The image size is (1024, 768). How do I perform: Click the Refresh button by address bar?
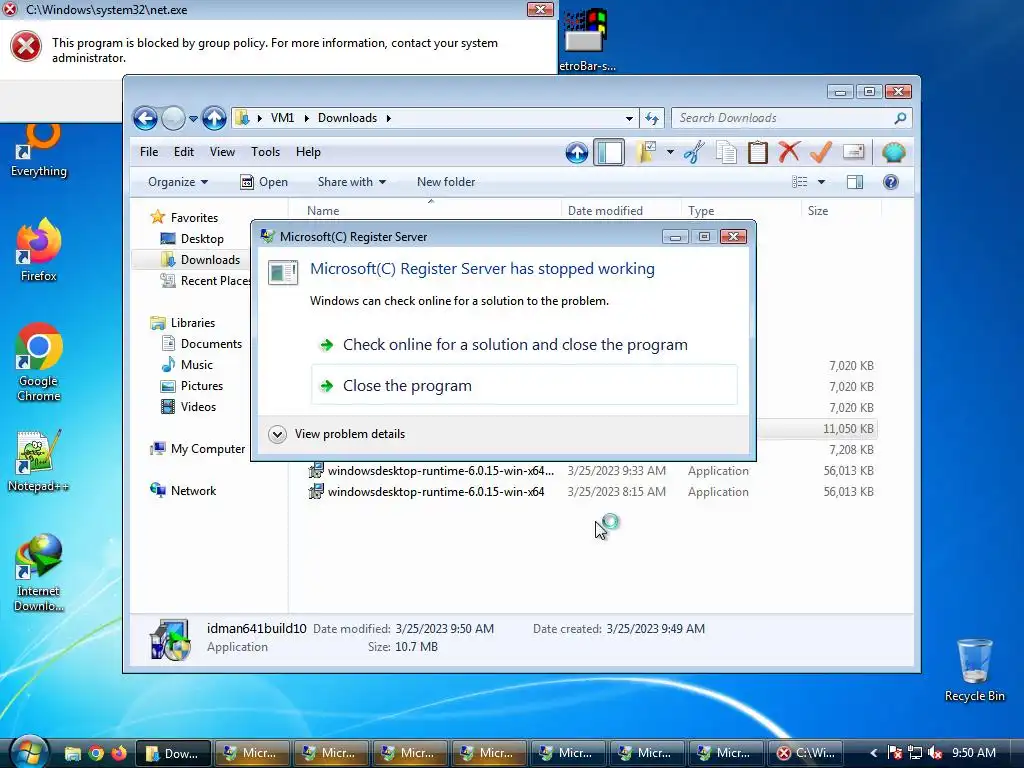point(652,118)
